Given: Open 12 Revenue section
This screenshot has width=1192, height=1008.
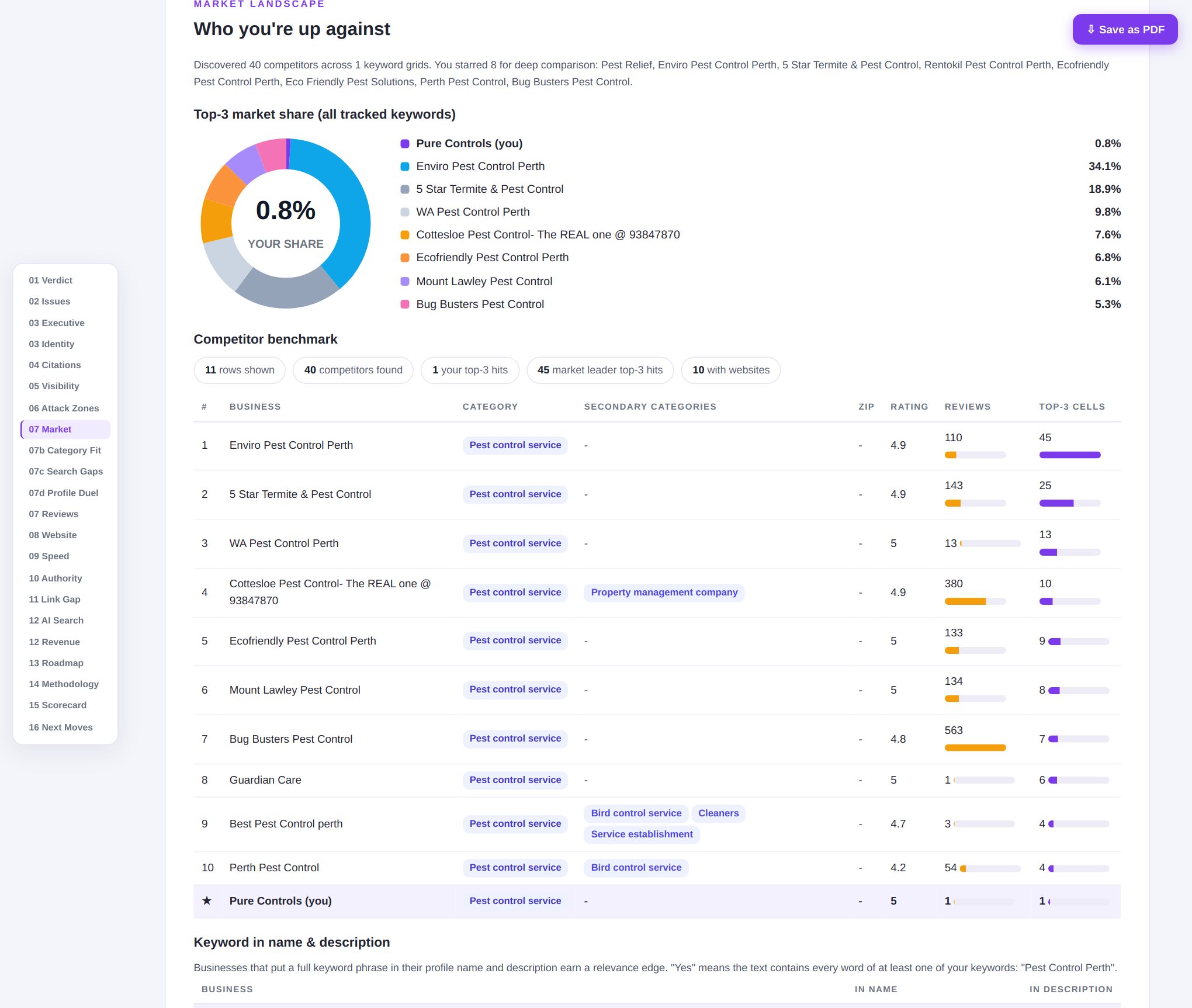Looking at the screenshot, I should click(x=54, y=642).
